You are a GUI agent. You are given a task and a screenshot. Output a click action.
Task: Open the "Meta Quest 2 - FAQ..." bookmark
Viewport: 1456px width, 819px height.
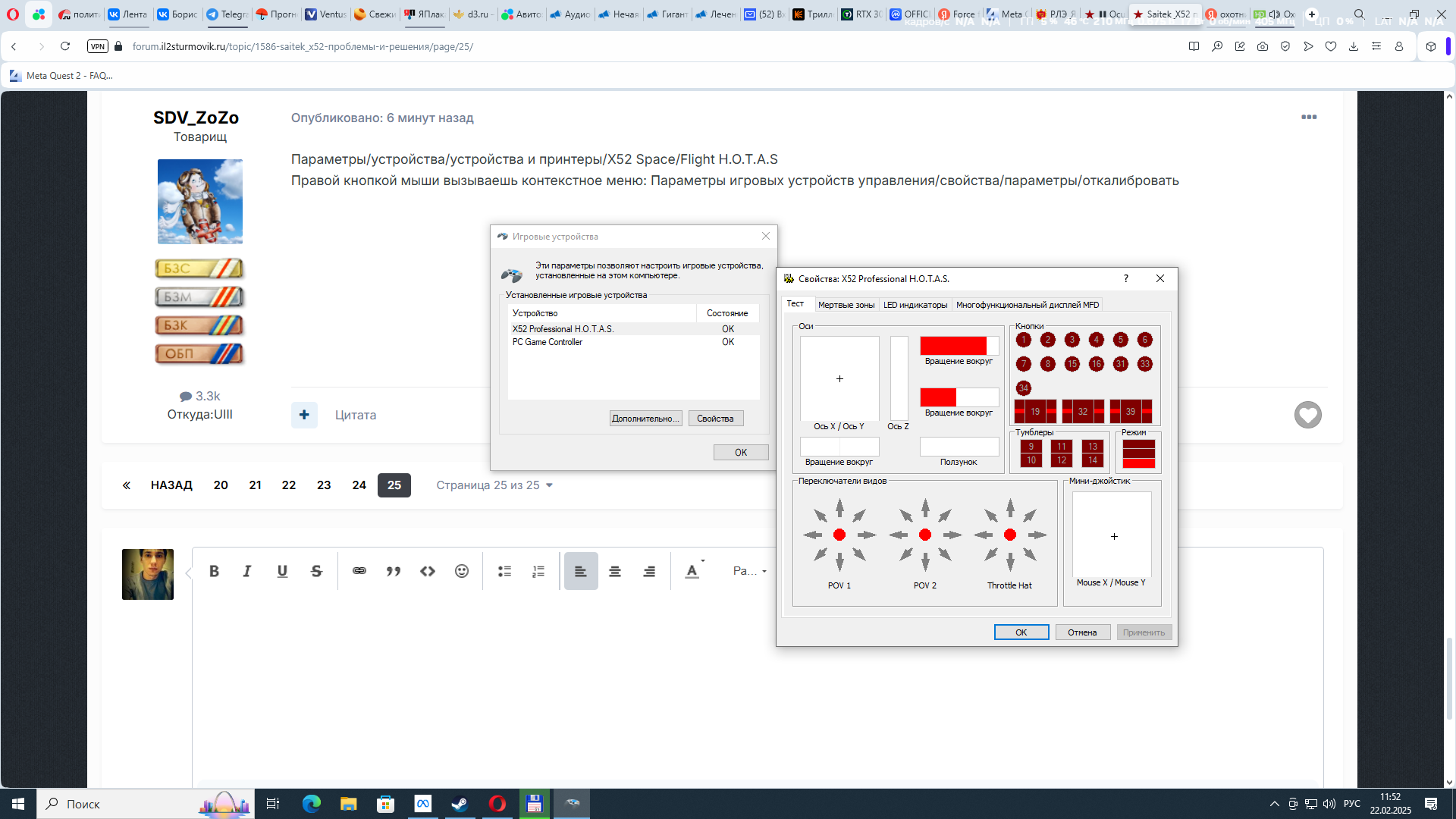point(62,75)
